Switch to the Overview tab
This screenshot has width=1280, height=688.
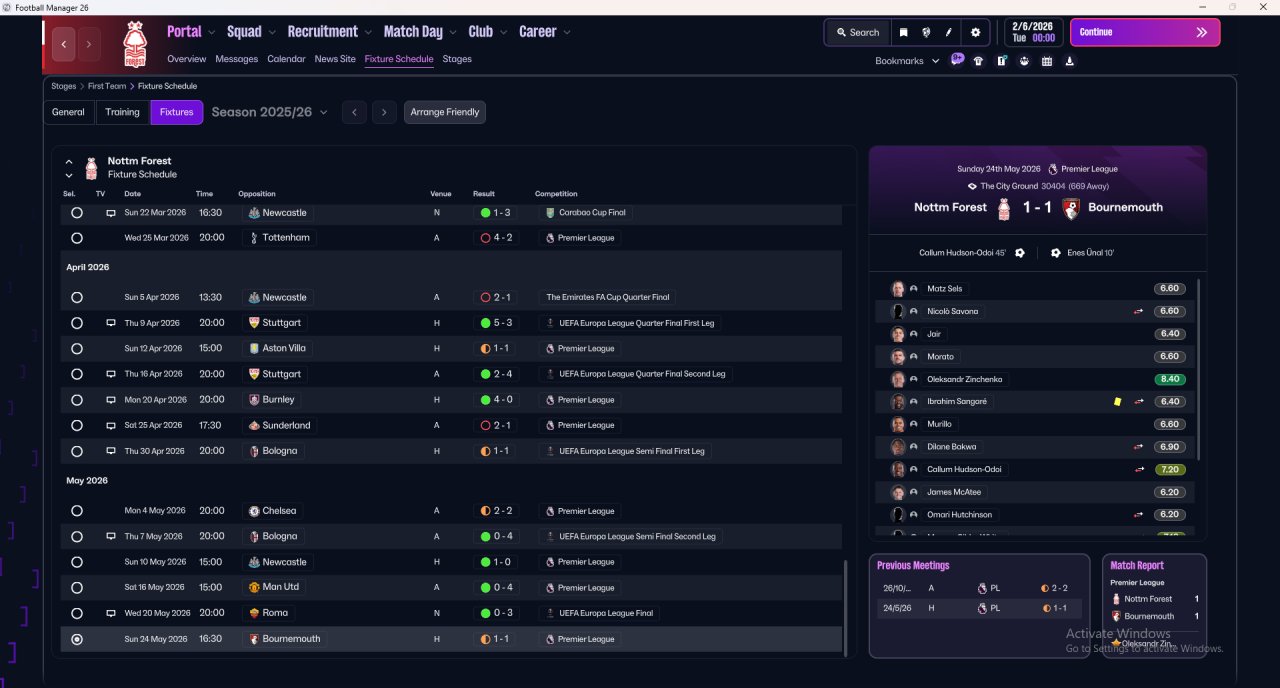coord(187,59)
